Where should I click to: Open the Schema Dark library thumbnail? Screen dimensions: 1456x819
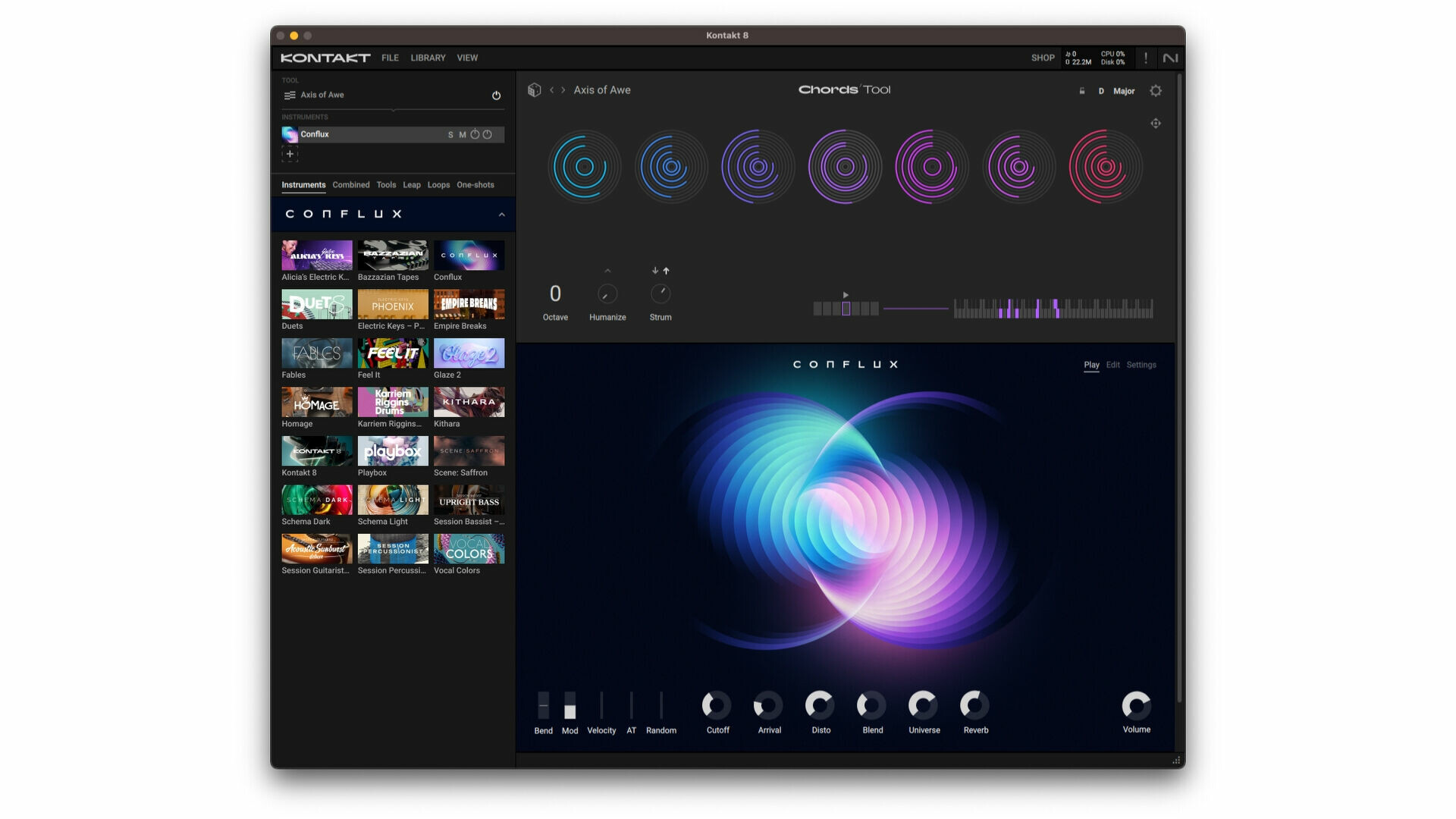coord(317,500)
